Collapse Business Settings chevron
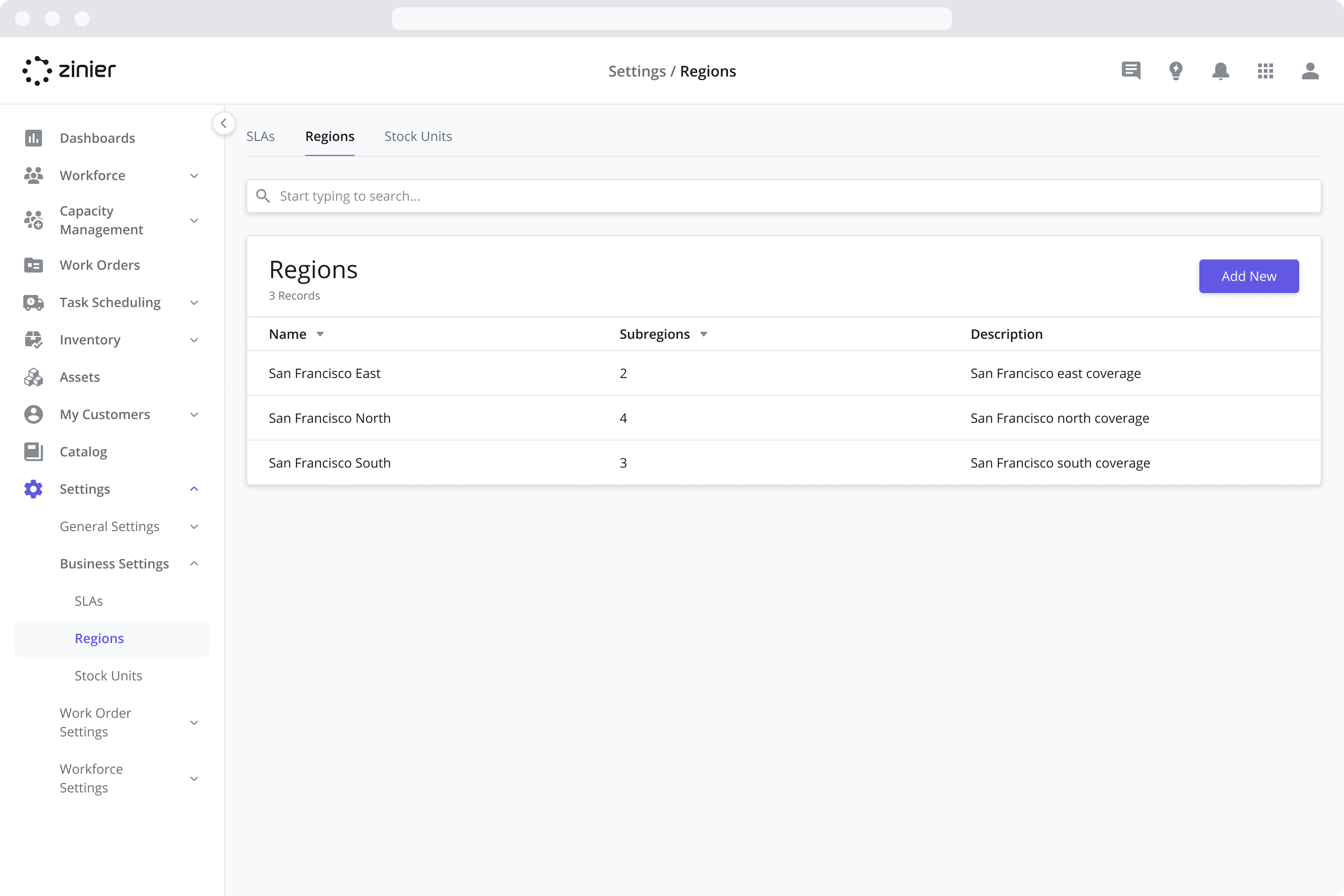This screenshot has width=1344, height=896. [x=194, y=564]
